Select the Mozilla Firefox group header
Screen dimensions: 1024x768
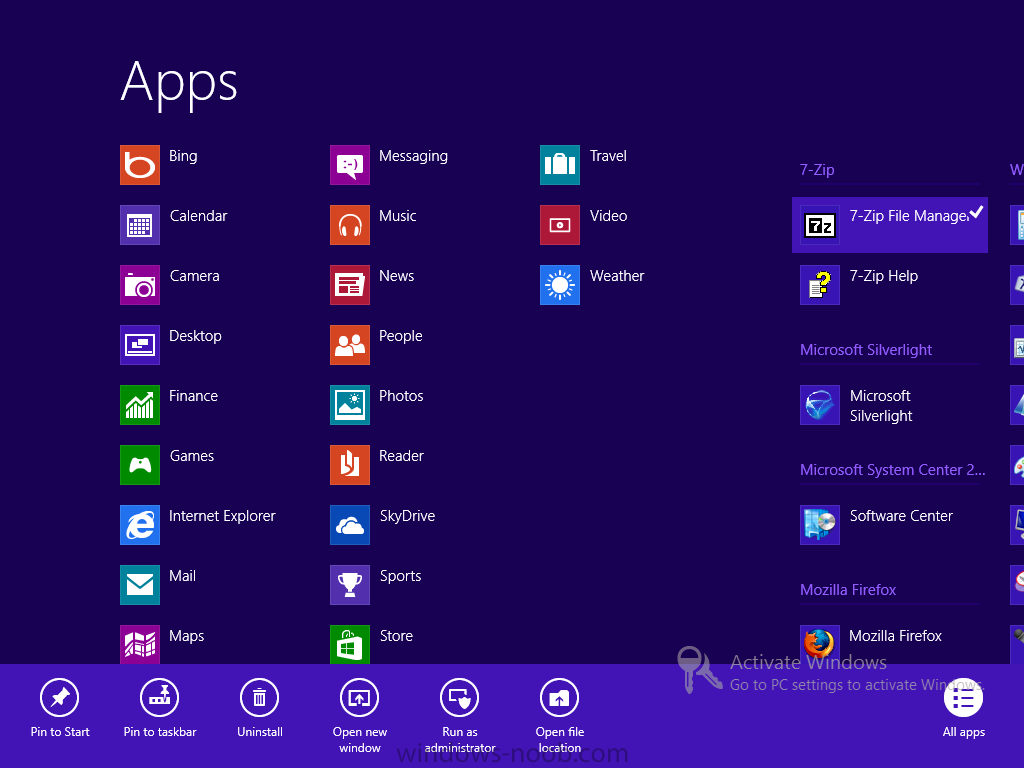848,590
